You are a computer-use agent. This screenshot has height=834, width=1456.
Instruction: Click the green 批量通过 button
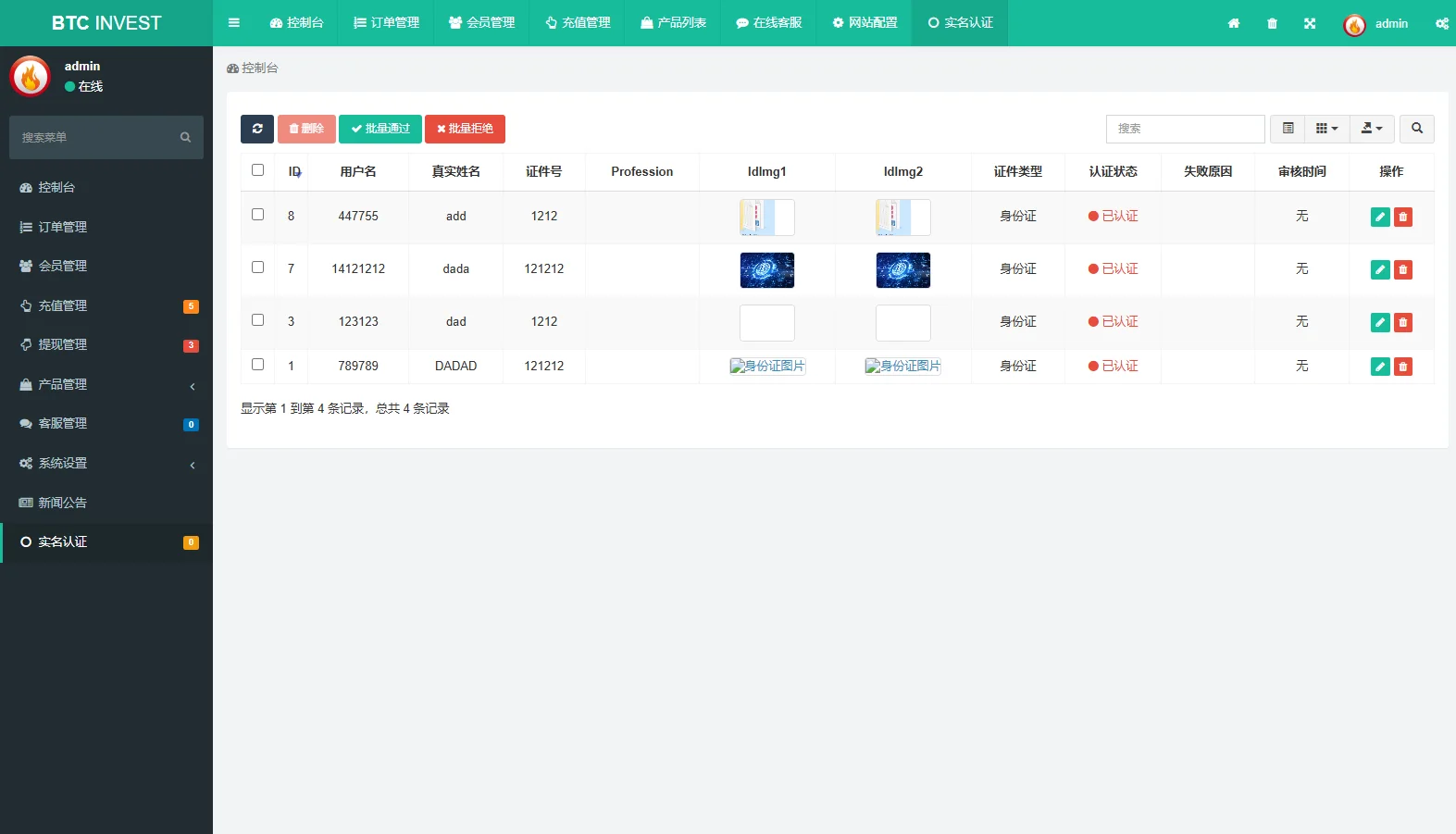point(380,129)
